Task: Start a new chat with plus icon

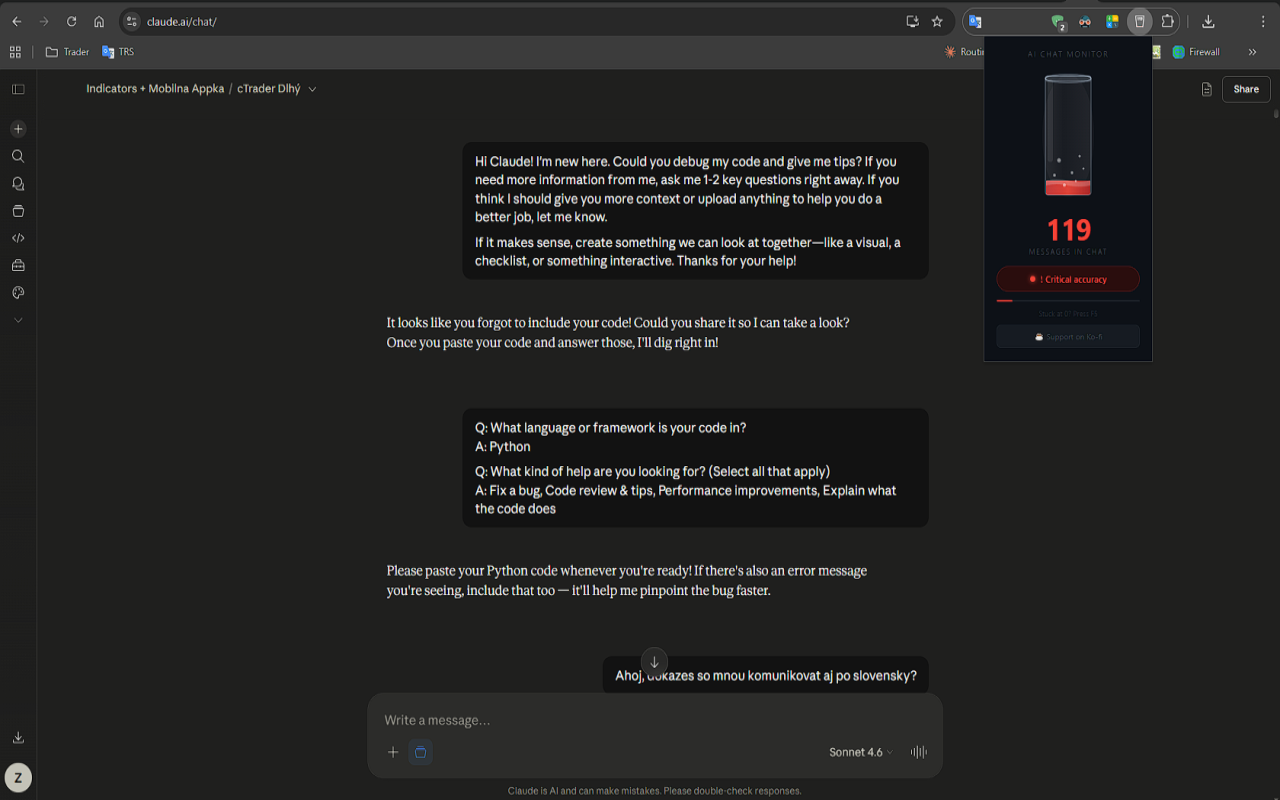Action: point(18,129)
